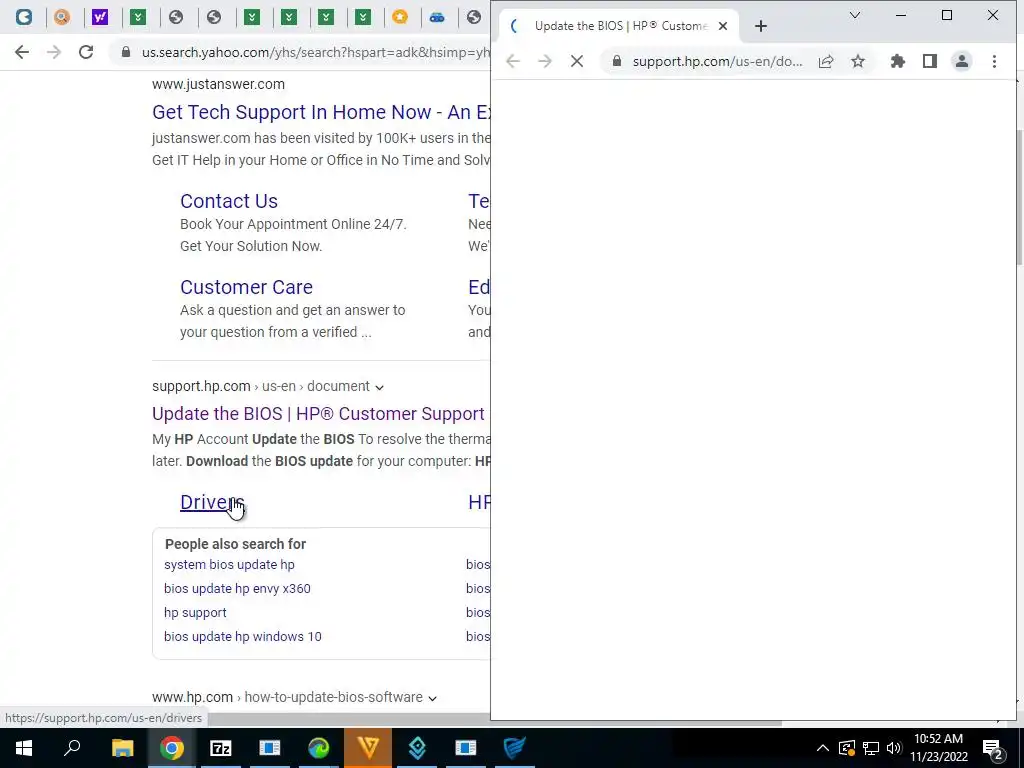Image resolution: width=1024 pixels, height=768 pixels.
Task: Open the three-dot Chrome menu
Action: [994, 61]
